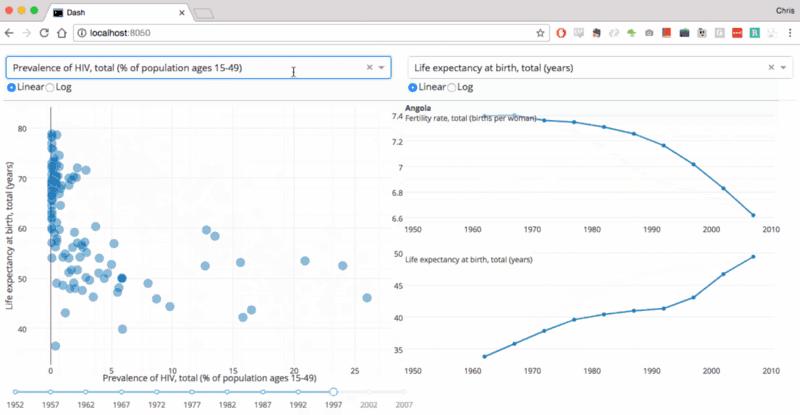
Task: Clear the Prevalence of HIV dropdown selection
Action: coord(369,67)
